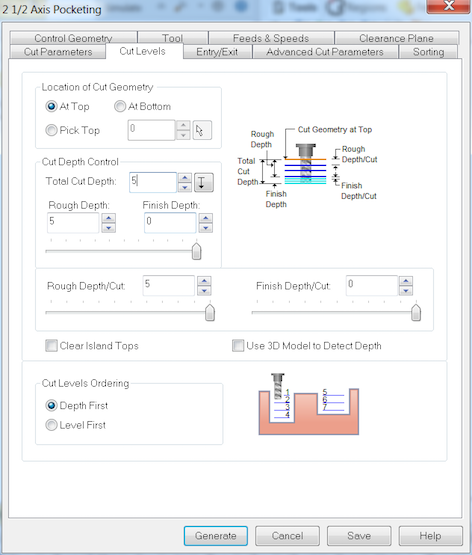Select the At Top radio button

[51, 106]
